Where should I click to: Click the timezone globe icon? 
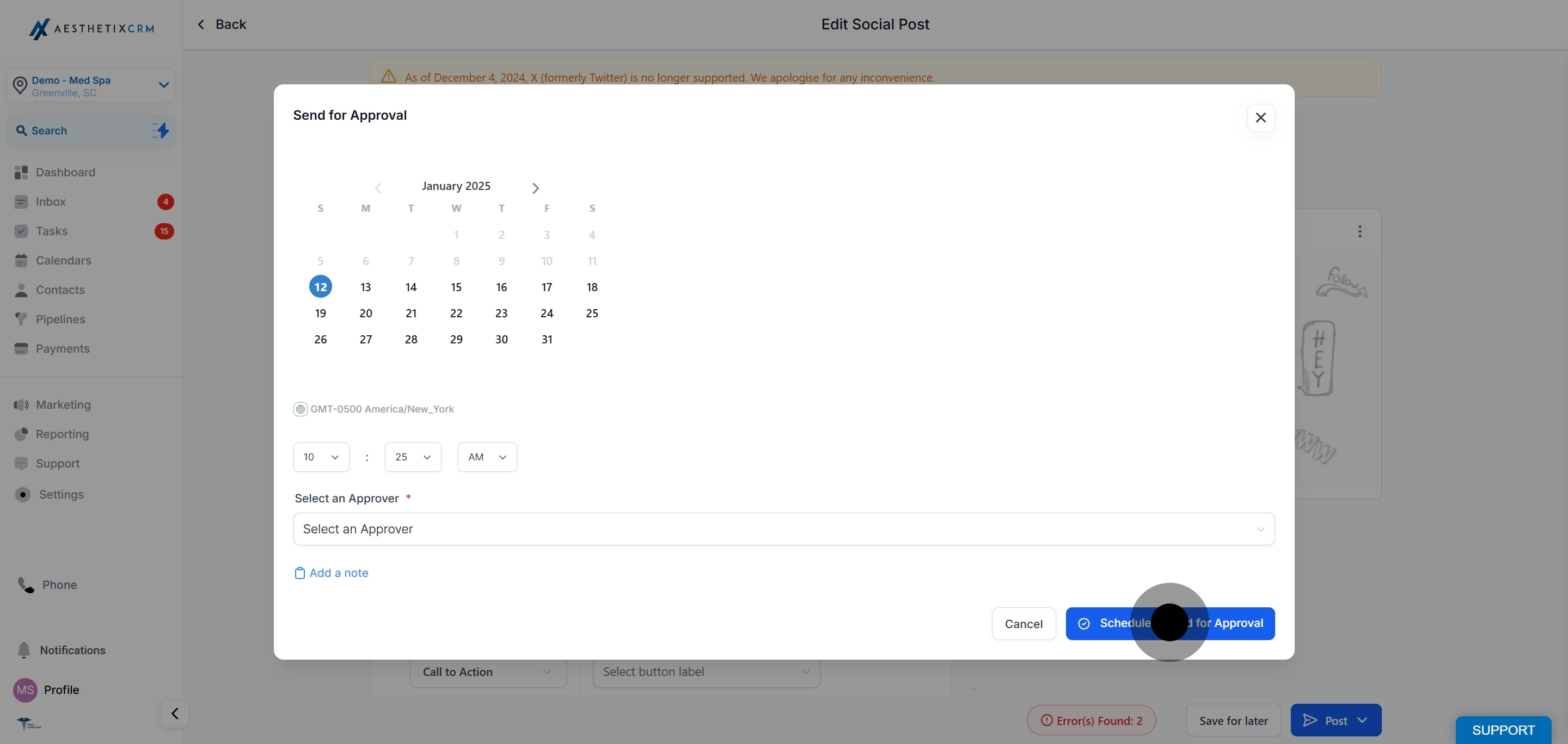[x=300, y=409]
